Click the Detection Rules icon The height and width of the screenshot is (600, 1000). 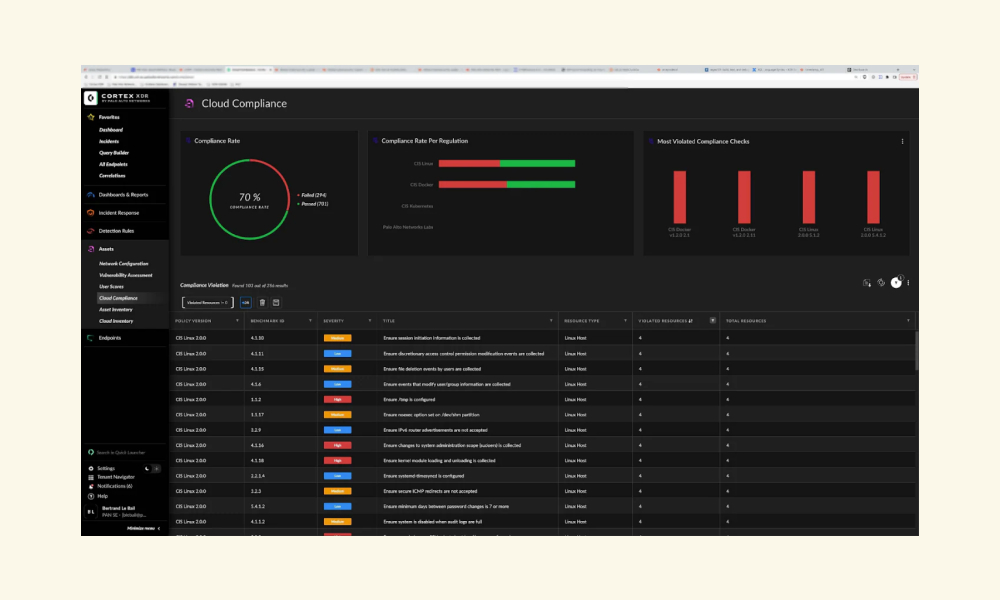[91, 231]
